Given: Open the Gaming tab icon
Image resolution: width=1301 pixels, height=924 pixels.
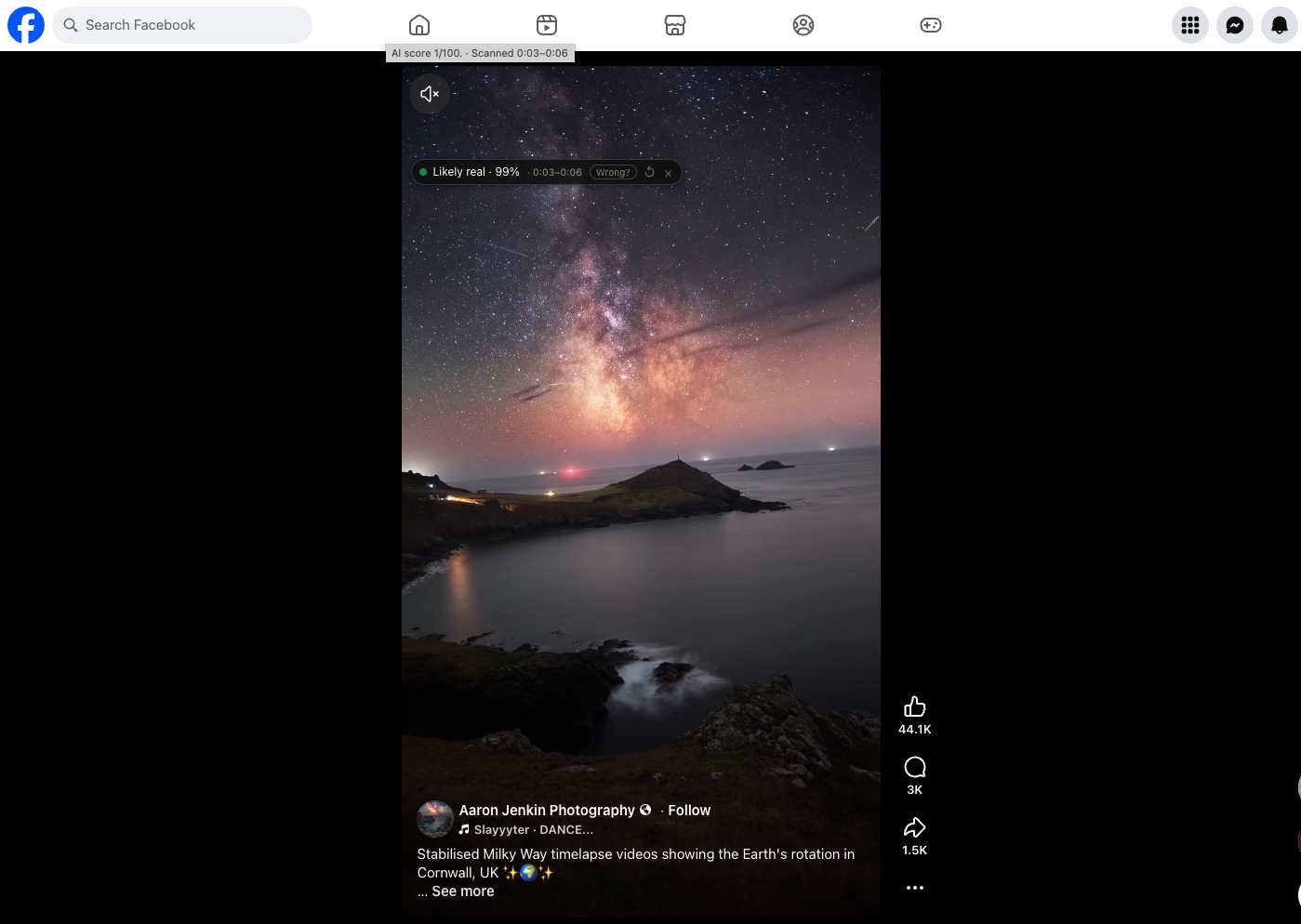Looking at the screenshot, I should (x=931, y=25).
